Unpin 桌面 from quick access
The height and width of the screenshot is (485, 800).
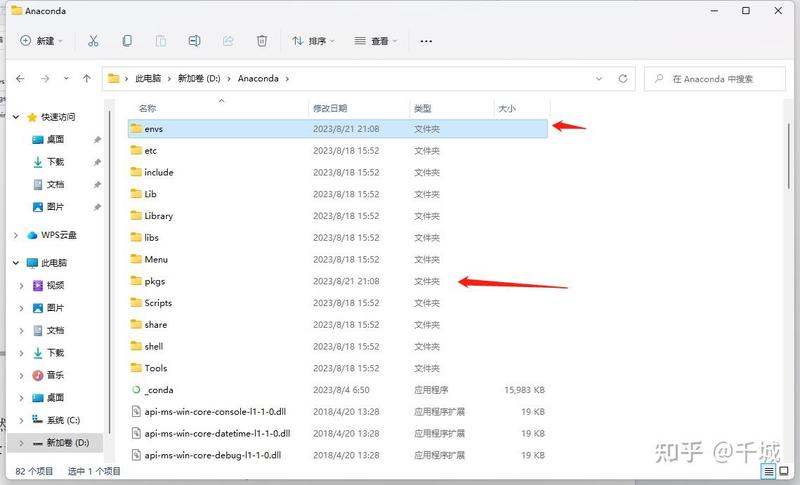tap(97, 139)
